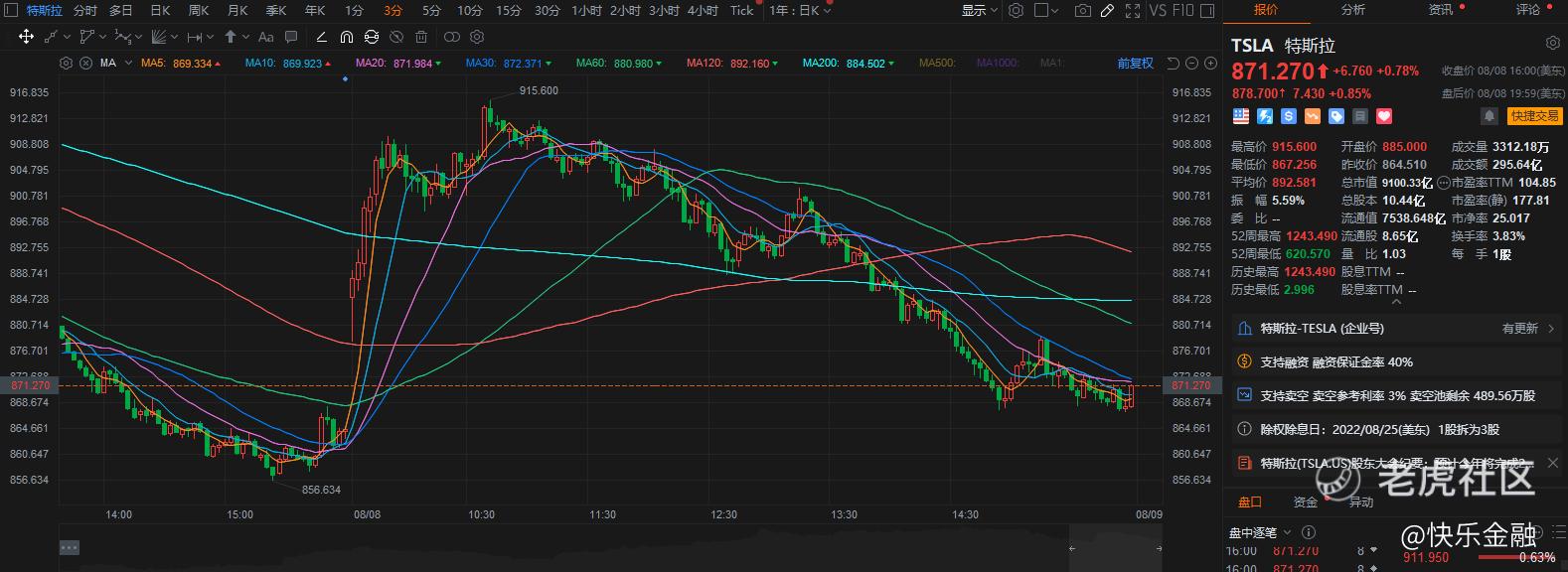
Task: Open the 分析 analysis tab
Action: click(x=1352, y=9)
